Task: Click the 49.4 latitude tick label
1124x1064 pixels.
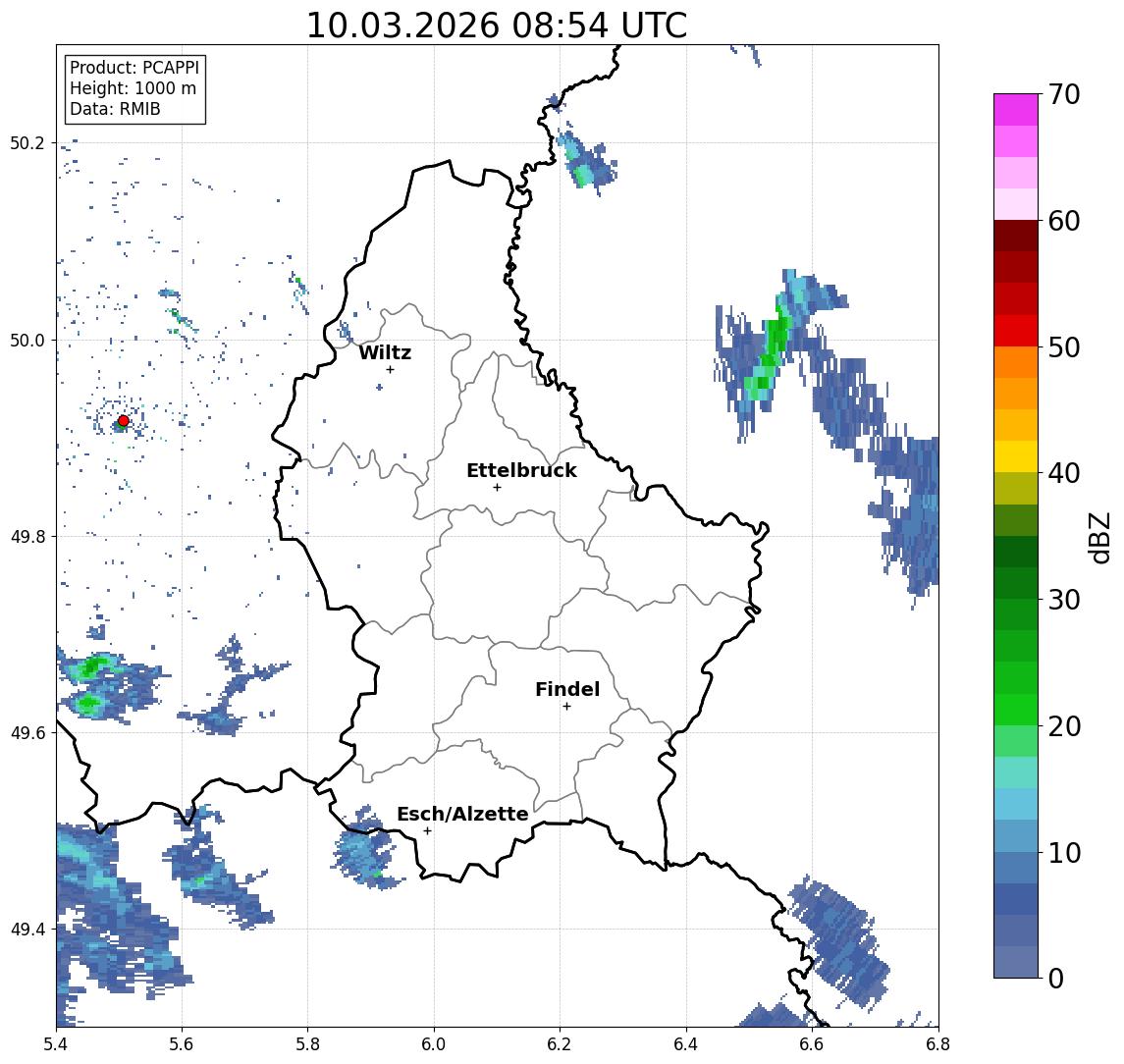Action: pyautogui.click(x=27, y=930)
